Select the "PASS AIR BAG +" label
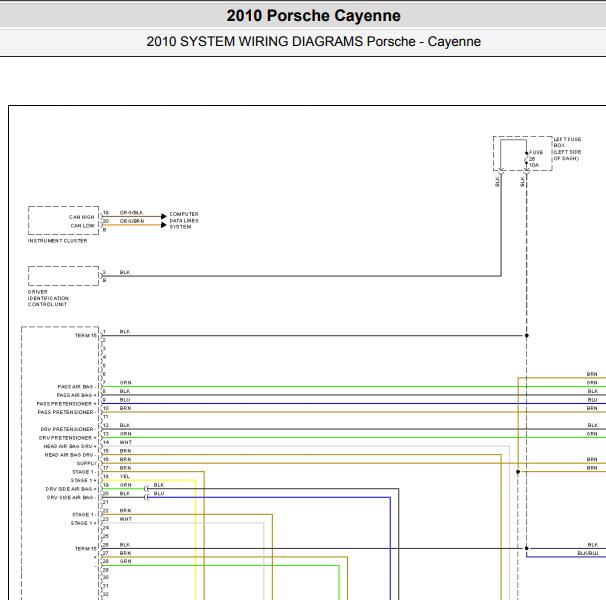 pyautogui.click(x=77, y=395)
